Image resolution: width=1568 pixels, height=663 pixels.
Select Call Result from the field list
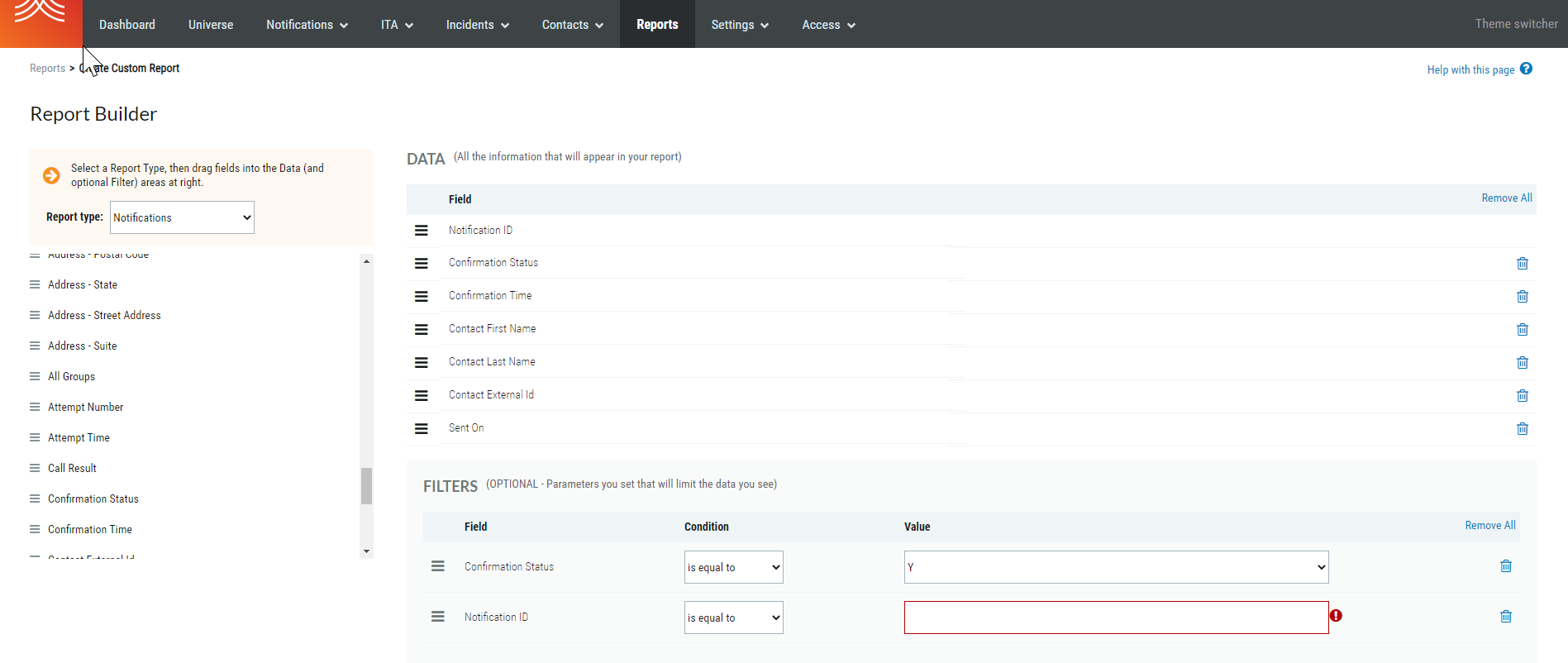(72, 468)
